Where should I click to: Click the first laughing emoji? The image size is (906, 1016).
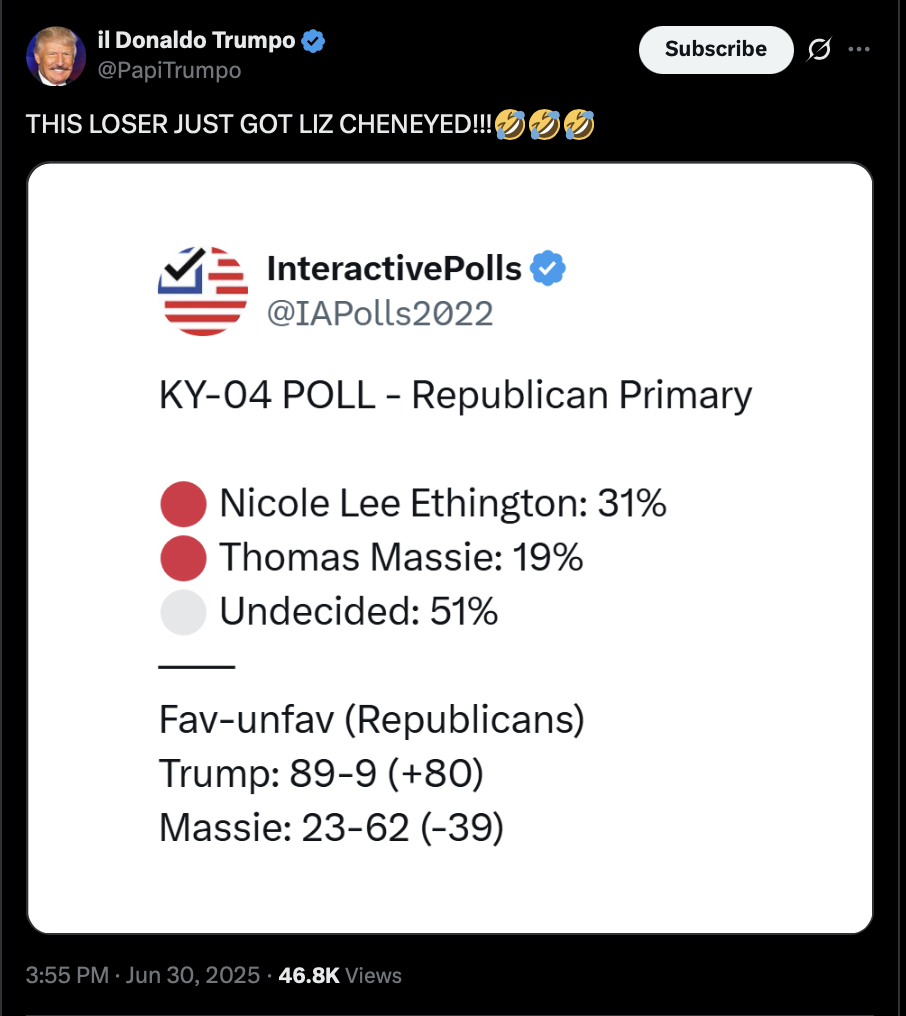510,124
